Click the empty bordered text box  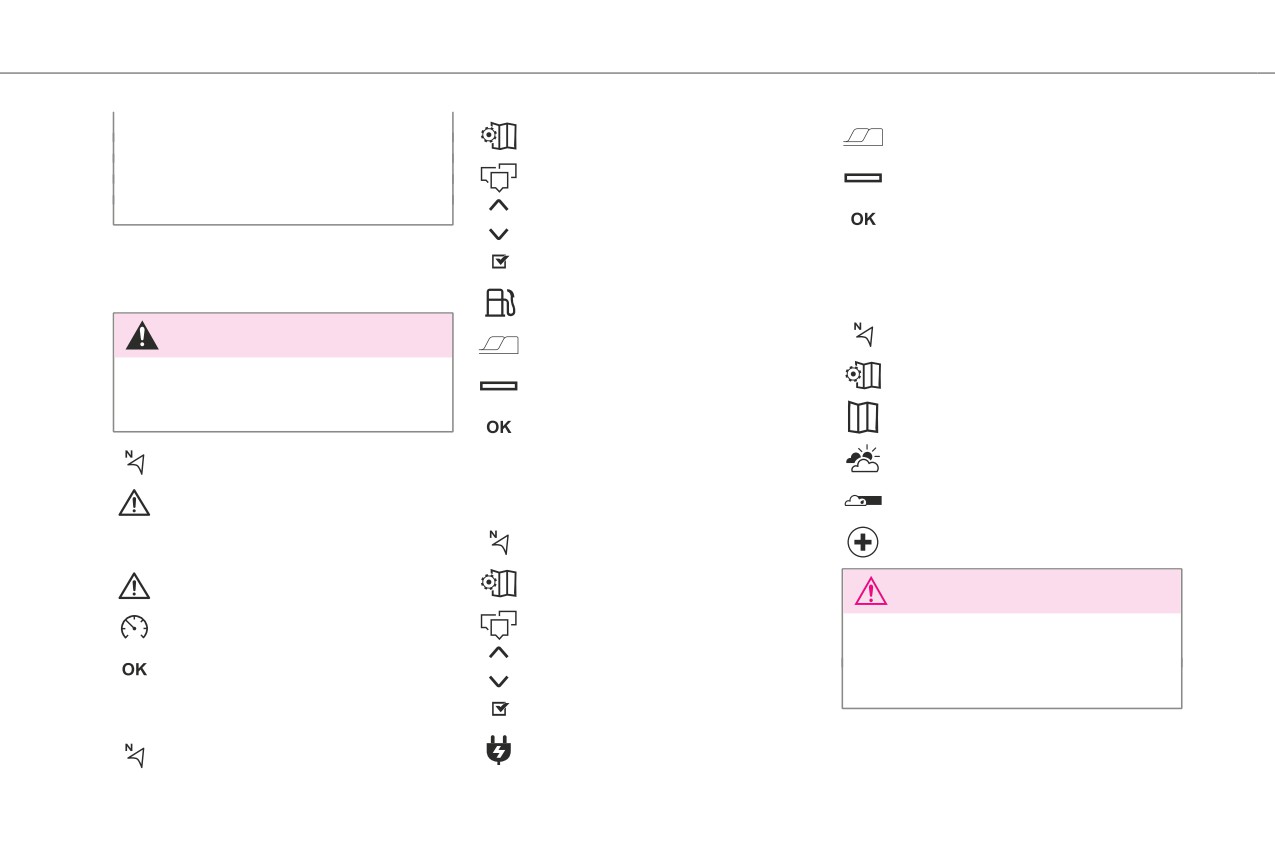tap(283, 168)
